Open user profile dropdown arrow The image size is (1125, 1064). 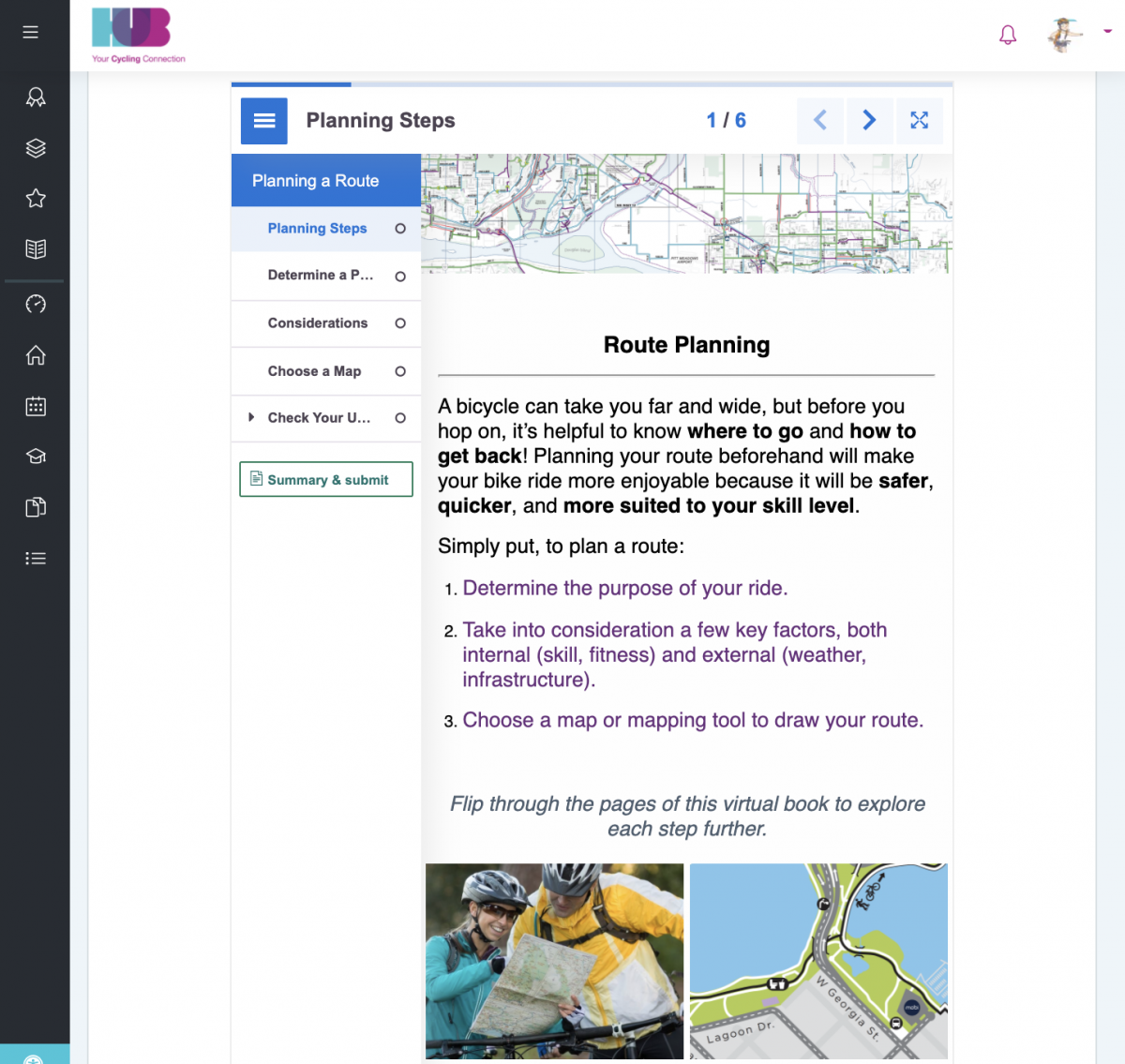coord(1107,32)
